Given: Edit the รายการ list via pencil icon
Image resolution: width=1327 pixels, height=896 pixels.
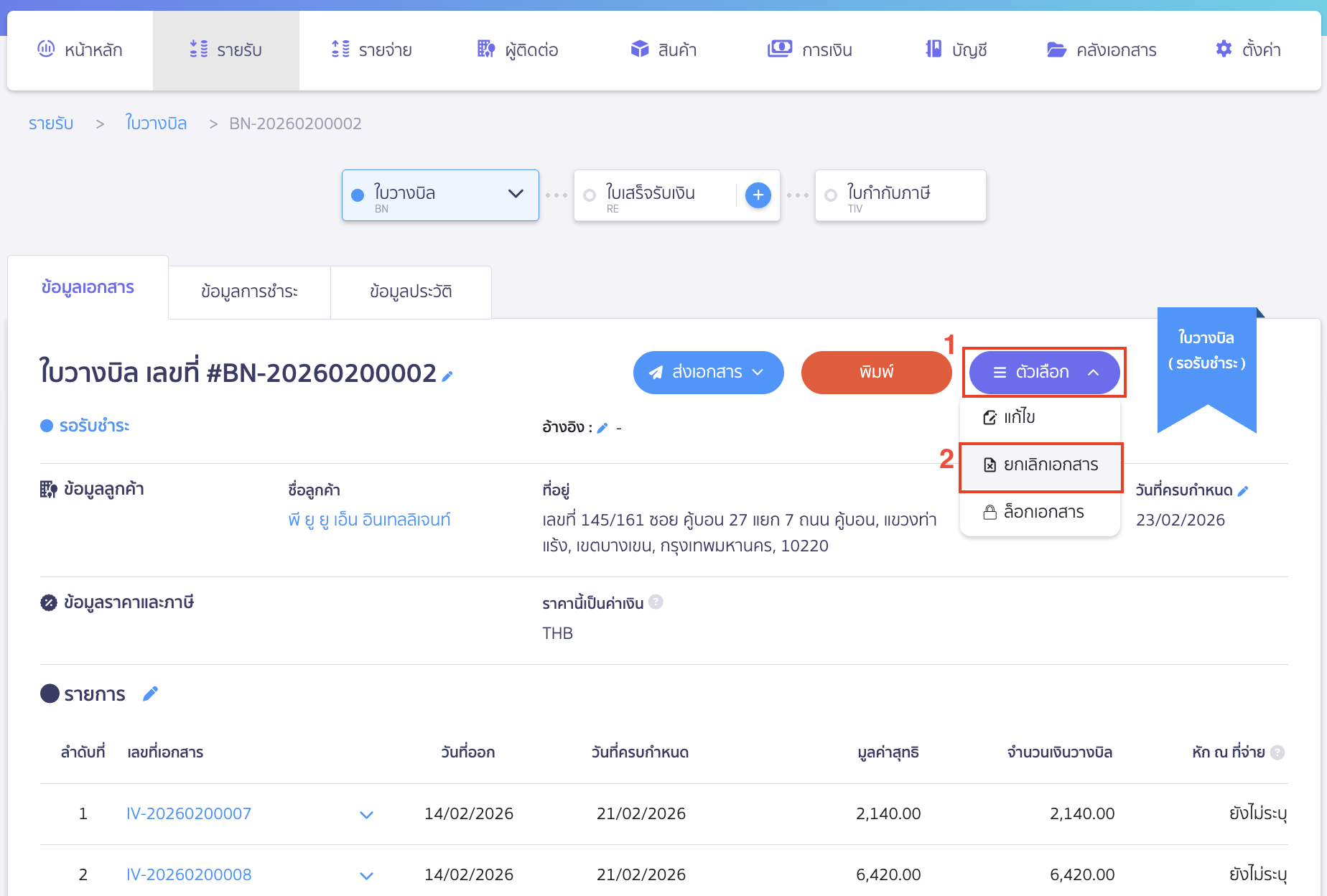Looking at the screenshot, I should [150, 694].
